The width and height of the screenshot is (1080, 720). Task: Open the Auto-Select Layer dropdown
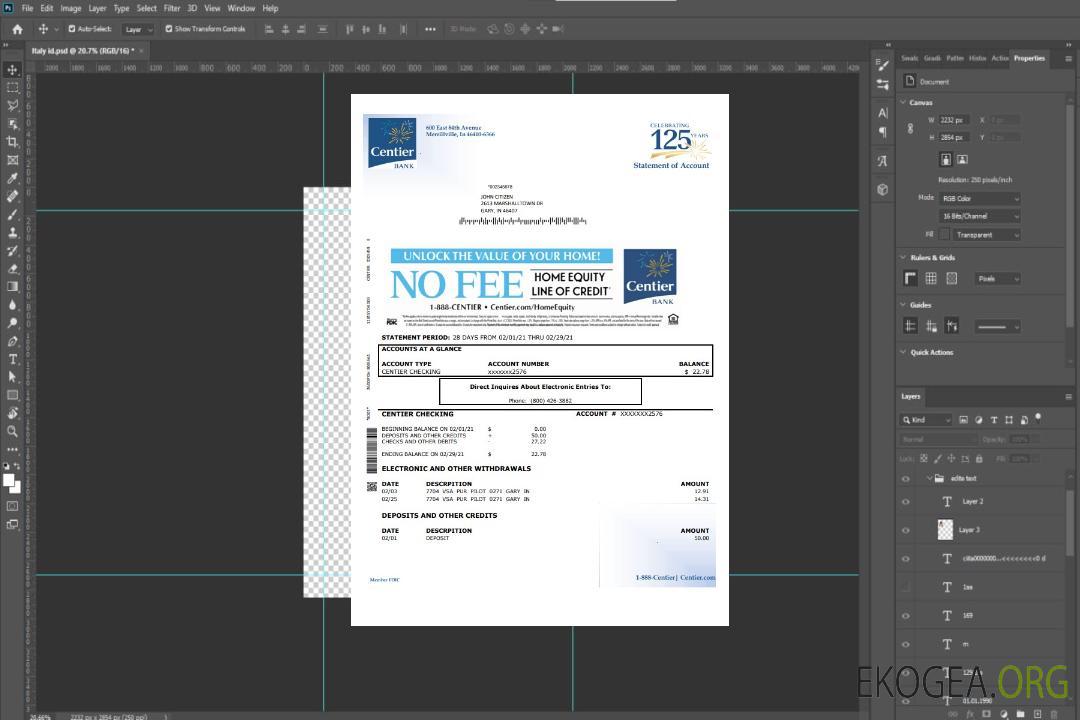(138, 29)
